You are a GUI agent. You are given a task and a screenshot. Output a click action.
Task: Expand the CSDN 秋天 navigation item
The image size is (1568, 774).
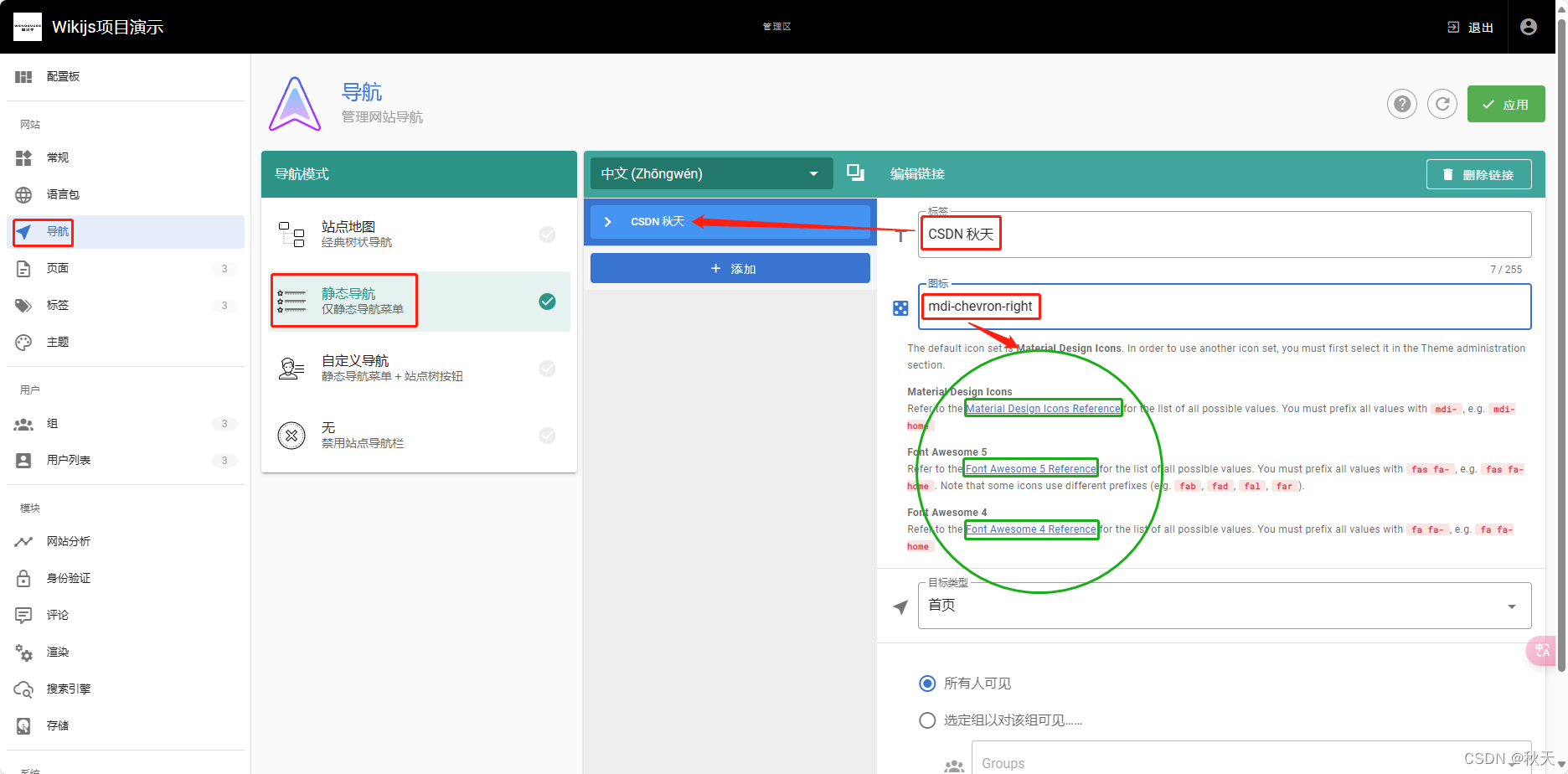[x=607, y=221]
